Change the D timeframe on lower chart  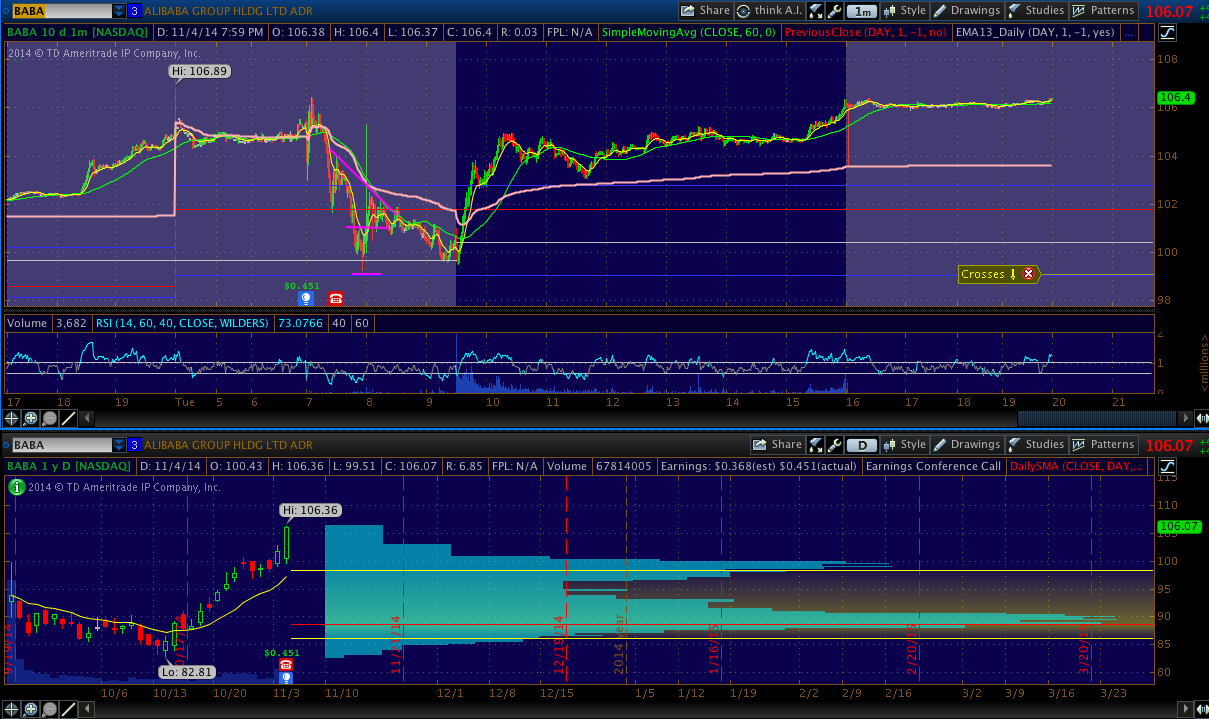[x=861, y=445]
